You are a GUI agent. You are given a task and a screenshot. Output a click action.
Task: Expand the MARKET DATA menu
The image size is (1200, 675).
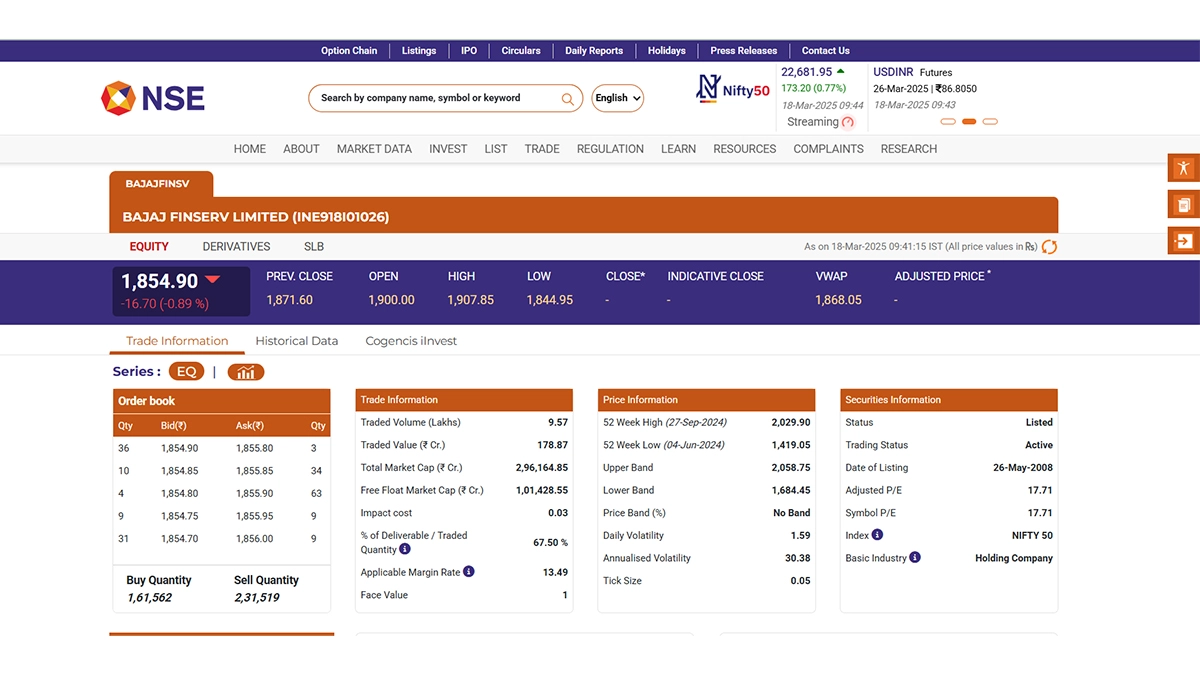point(374,149)
